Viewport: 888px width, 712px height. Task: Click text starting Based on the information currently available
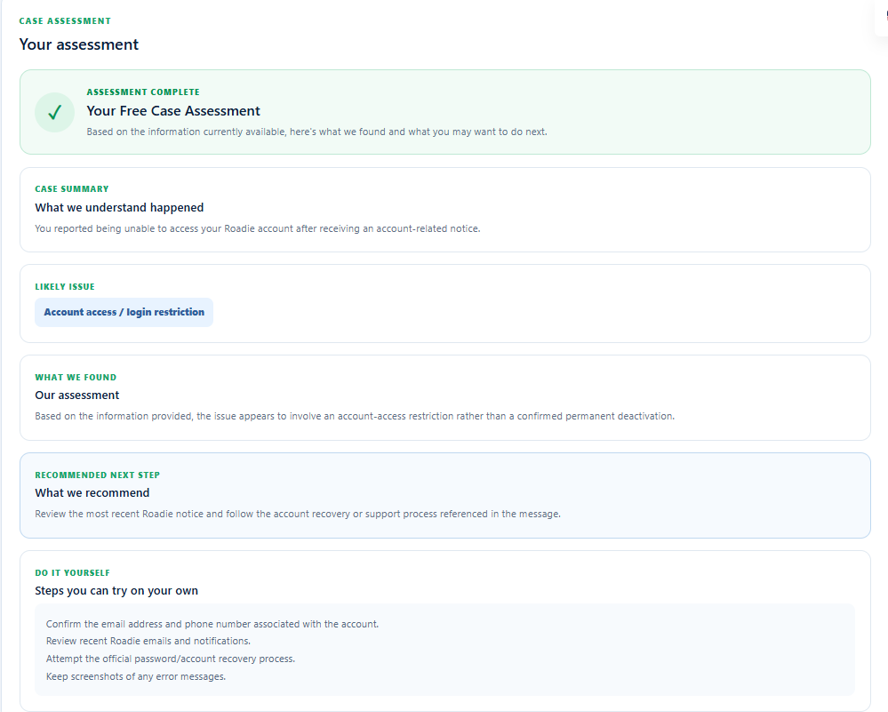coord(317,131)
